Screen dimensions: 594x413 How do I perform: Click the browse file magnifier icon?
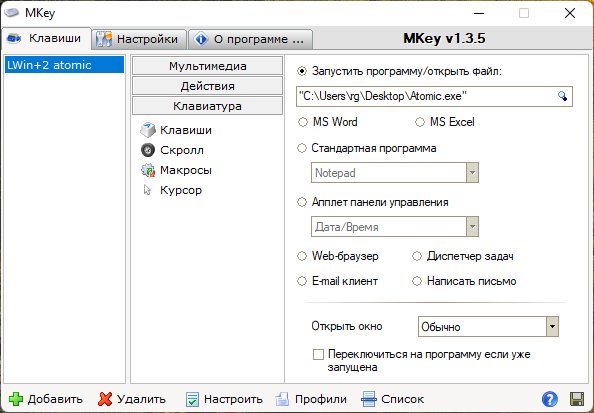click(x=563, y=96)
